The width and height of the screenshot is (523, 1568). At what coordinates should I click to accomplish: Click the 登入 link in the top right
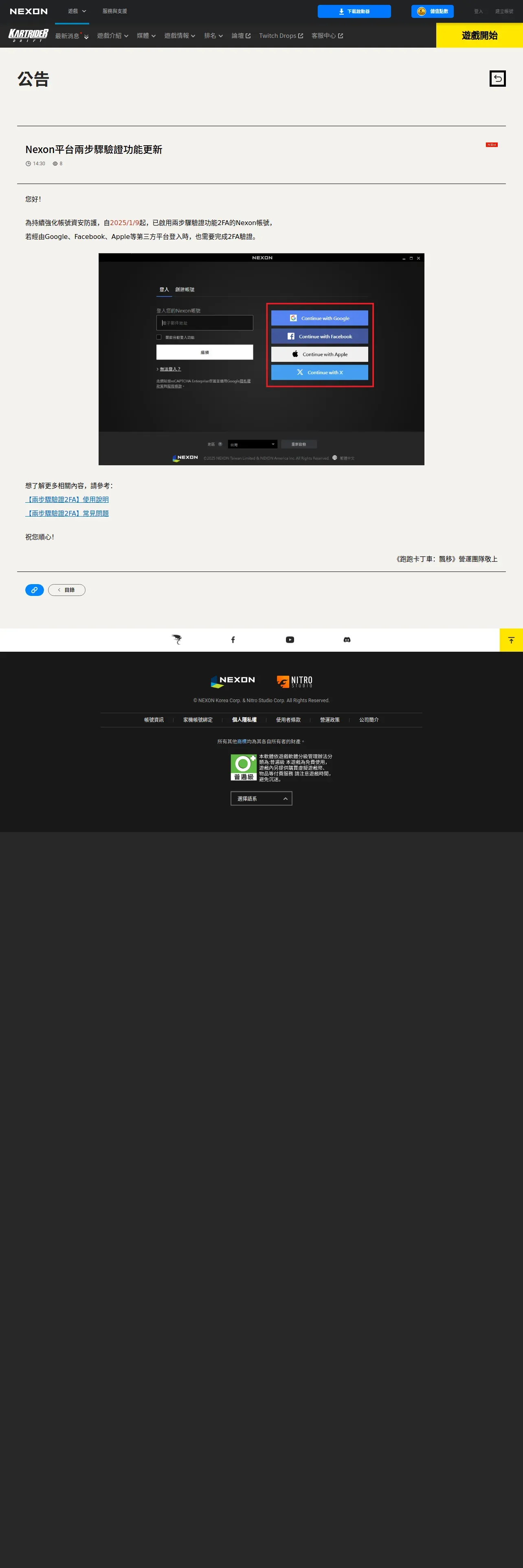[x=479, y=11]
